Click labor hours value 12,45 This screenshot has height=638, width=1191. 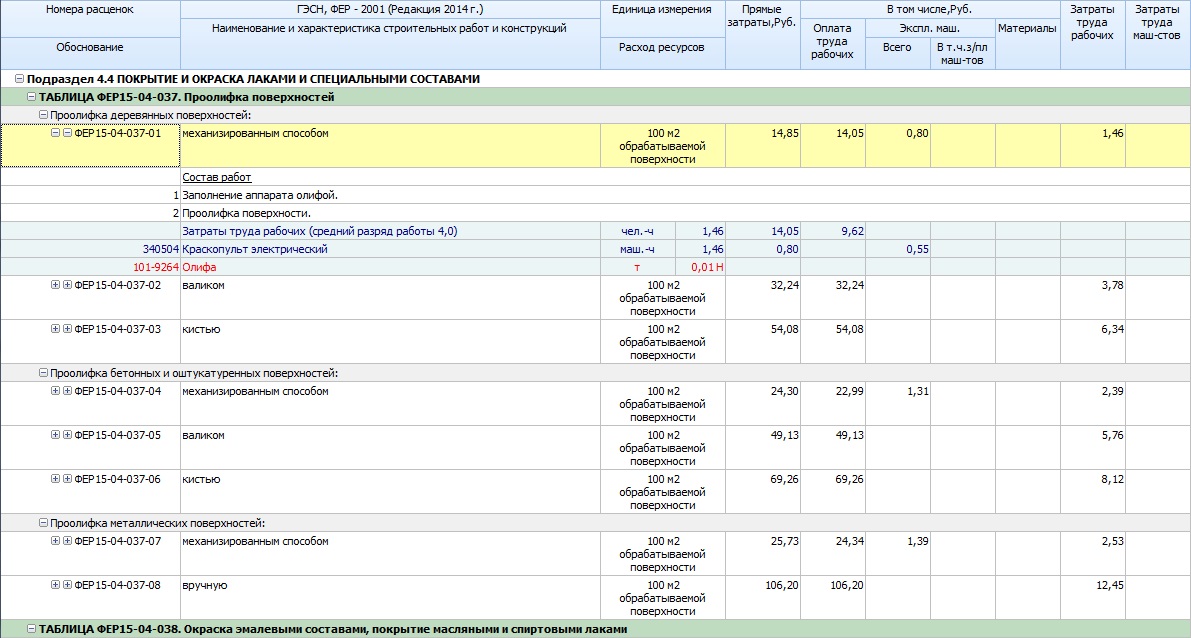pos(1110,585)
